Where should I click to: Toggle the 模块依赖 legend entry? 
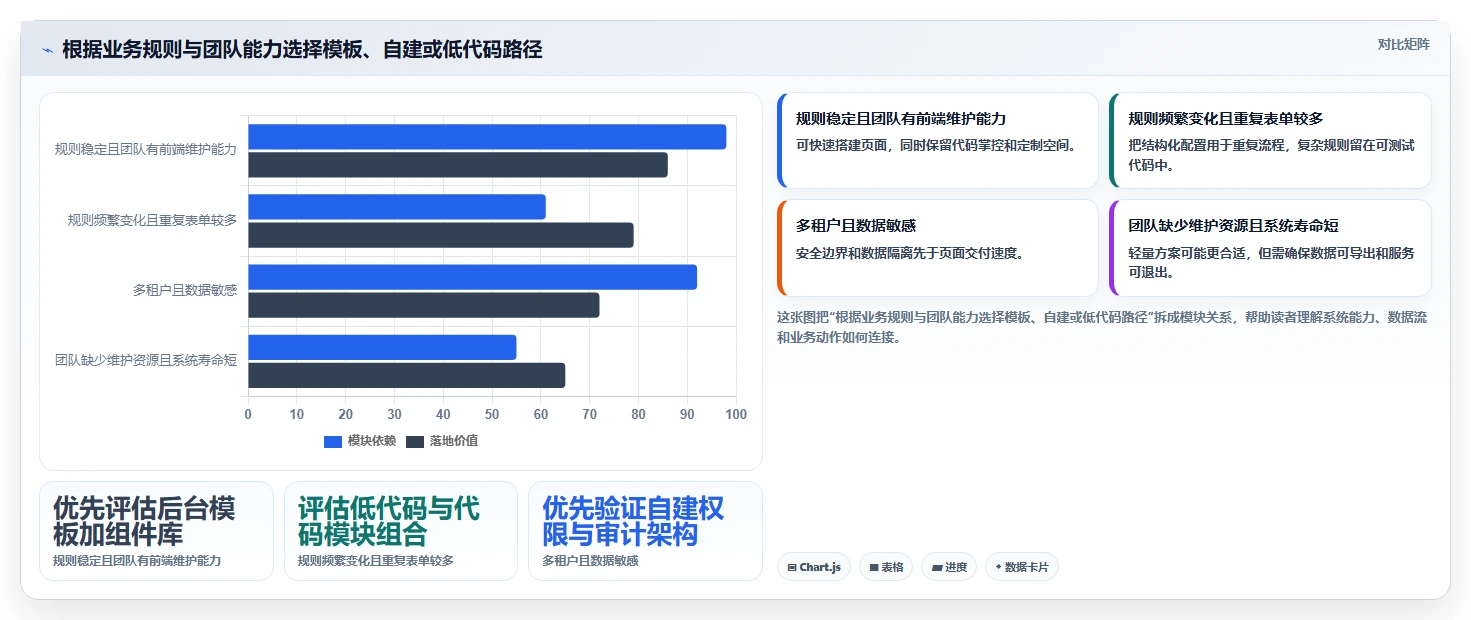coord(360,441)
